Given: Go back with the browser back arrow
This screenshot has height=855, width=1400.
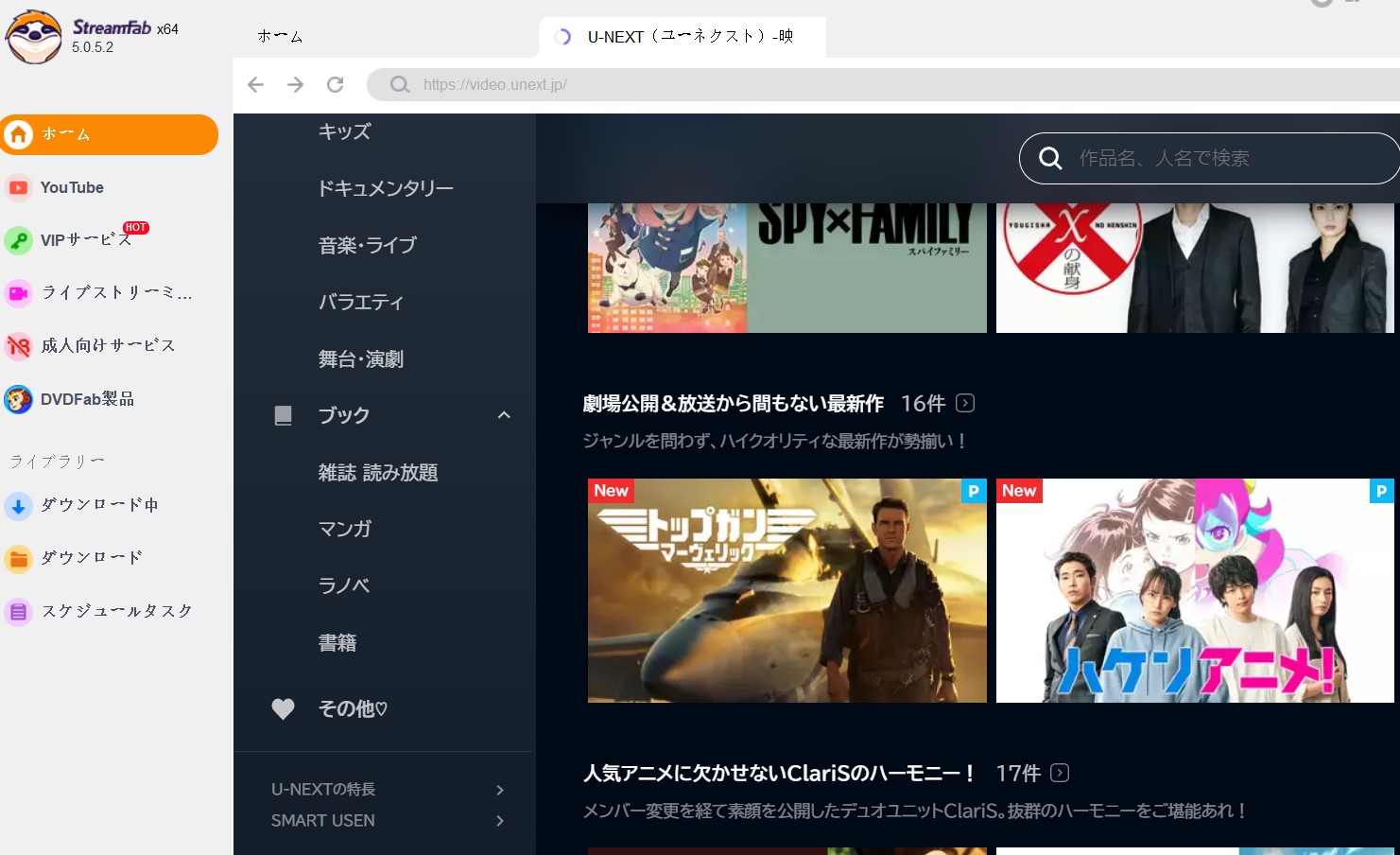Looking at the screenshot, I should click(x=255, y=84).
